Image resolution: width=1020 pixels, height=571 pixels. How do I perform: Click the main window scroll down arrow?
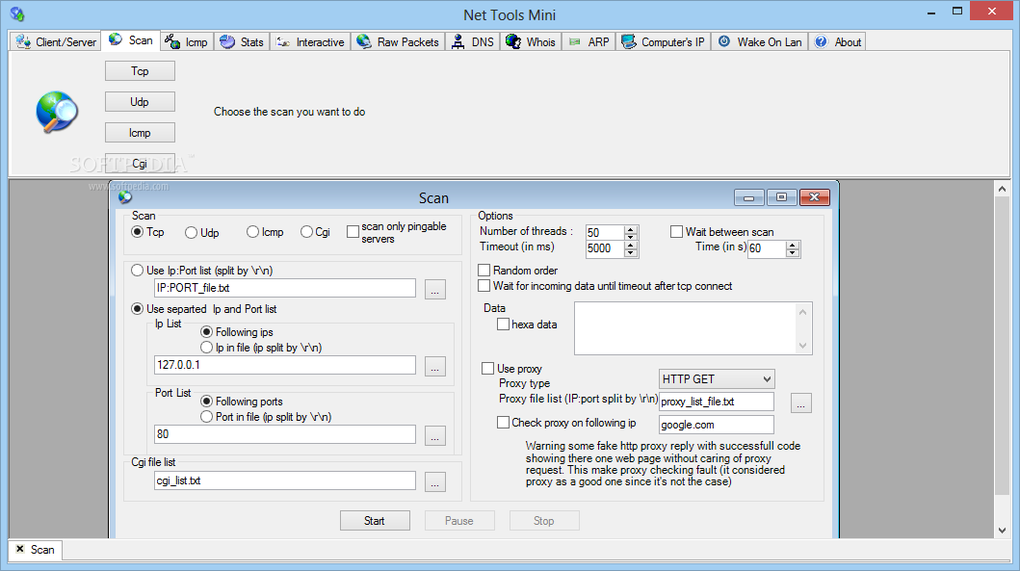(1002, 531)
